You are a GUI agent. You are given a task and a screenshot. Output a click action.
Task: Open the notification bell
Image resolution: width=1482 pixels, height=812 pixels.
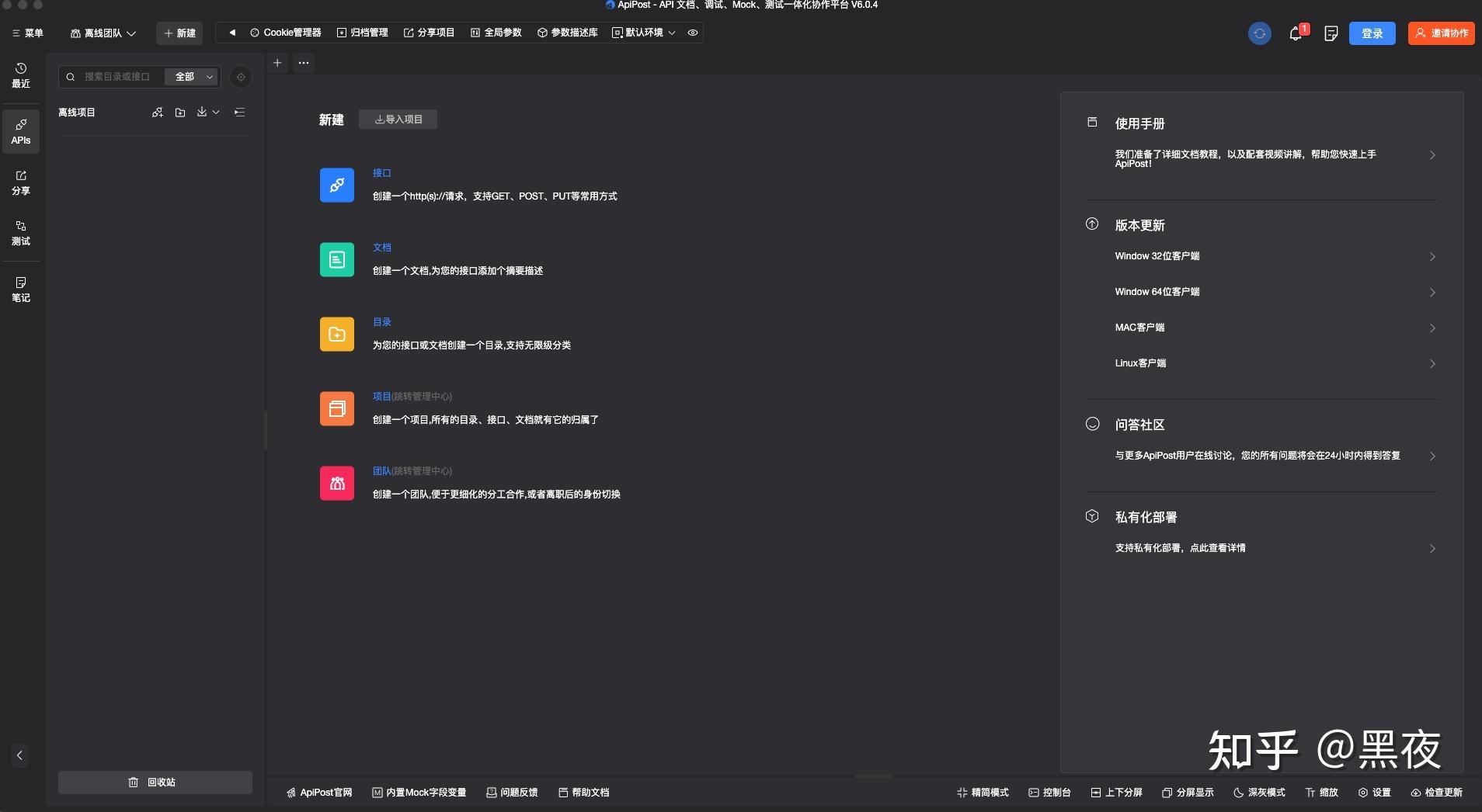click(x=1296, y=33)
